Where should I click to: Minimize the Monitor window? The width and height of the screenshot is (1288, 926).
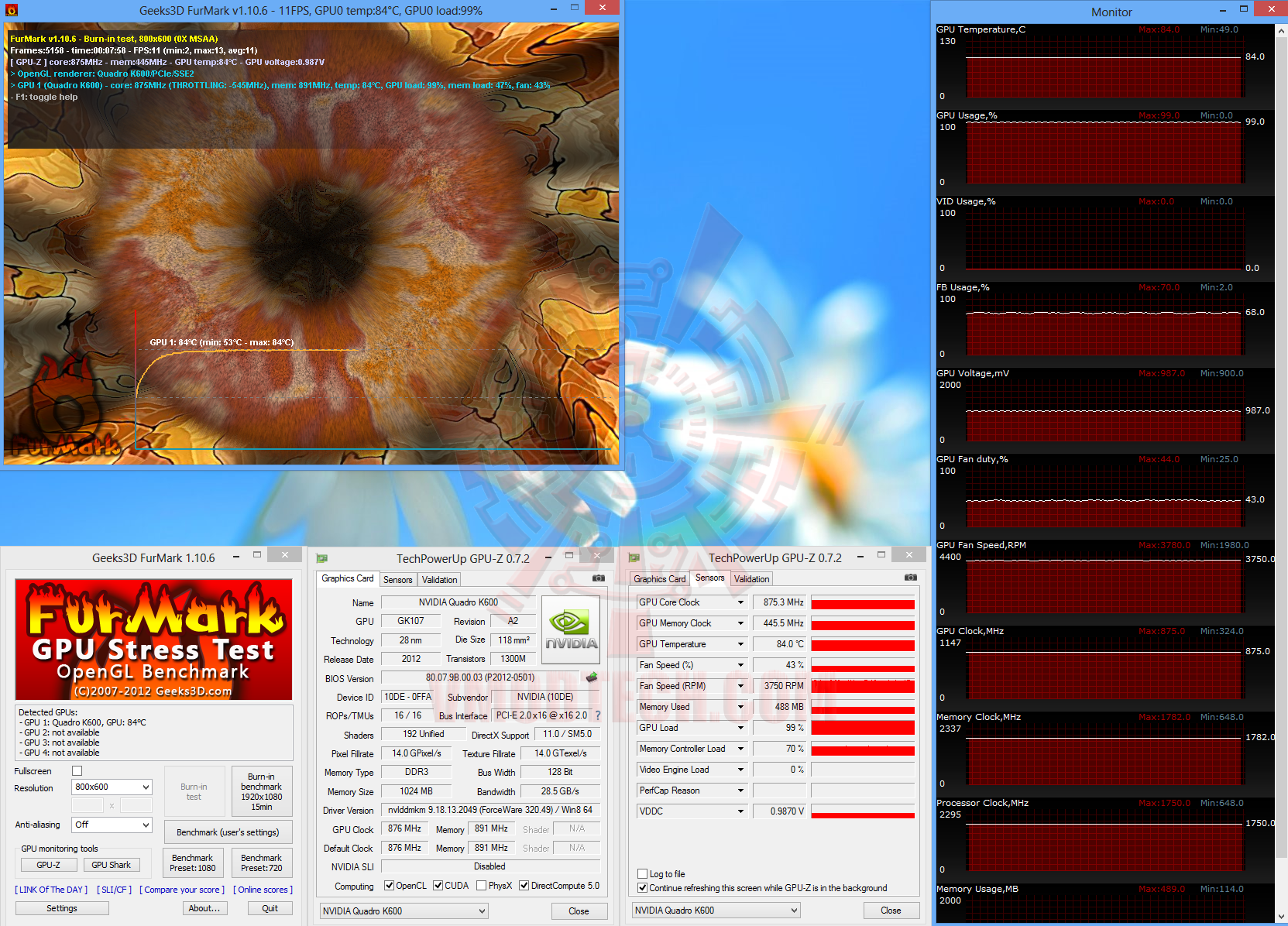tap(1223, 10)
